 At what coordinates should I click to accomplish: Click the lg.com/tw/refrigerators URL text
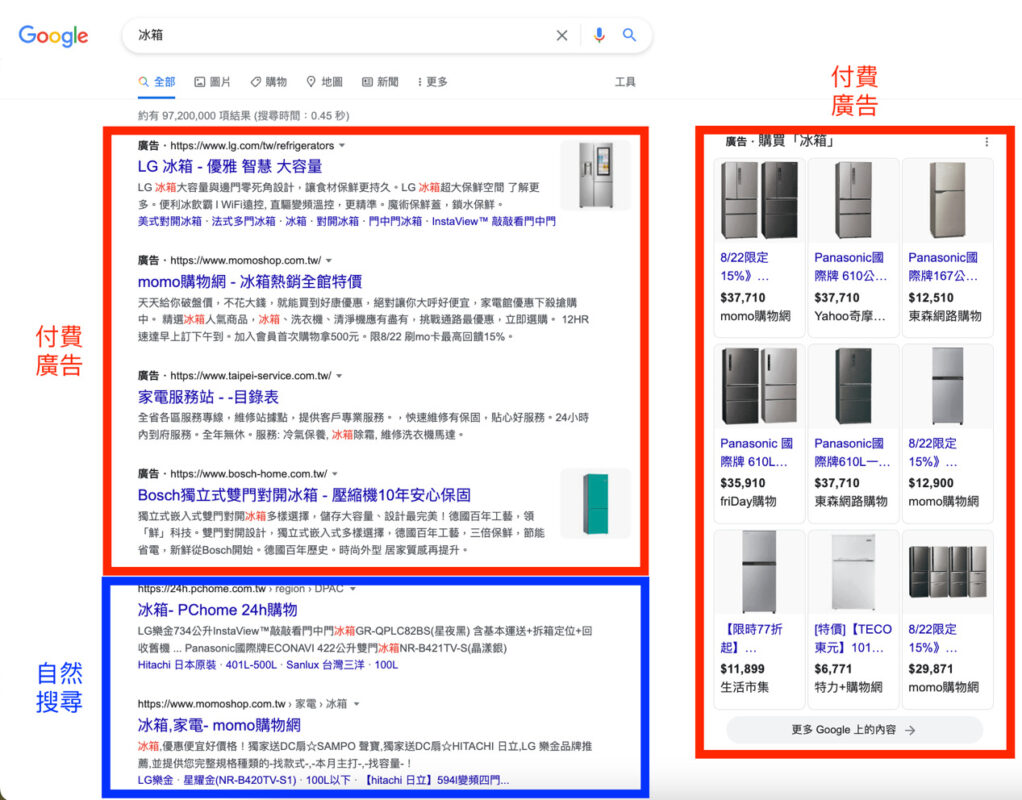click(252, 145)
